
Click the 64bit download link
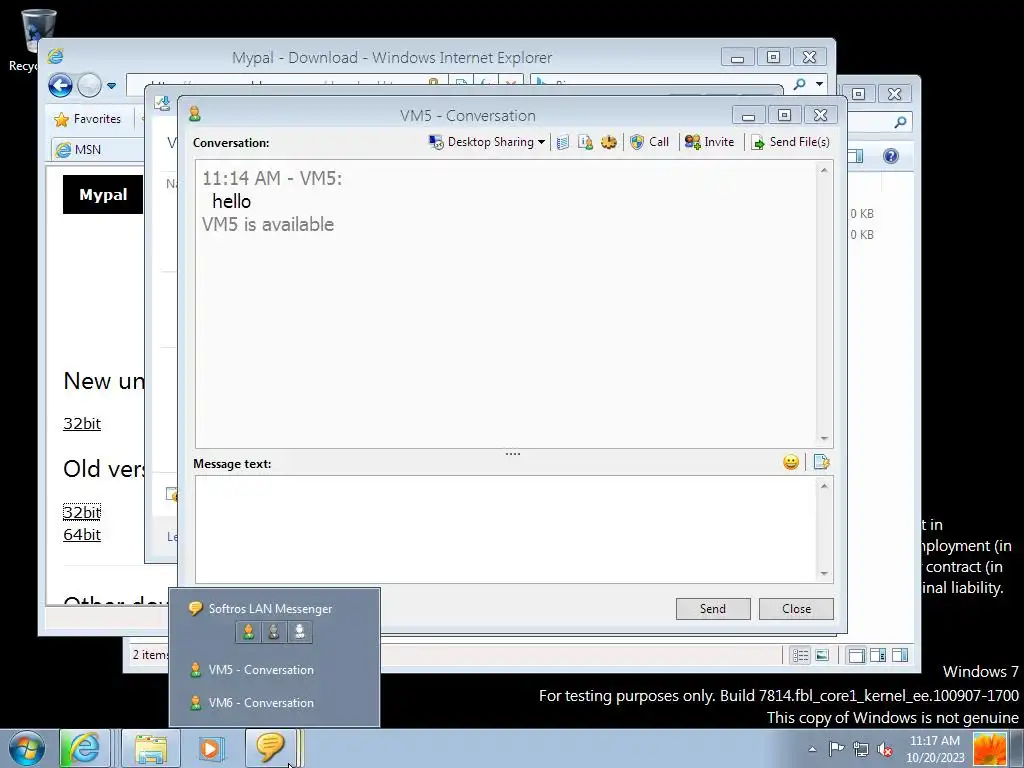pos(82,534)
